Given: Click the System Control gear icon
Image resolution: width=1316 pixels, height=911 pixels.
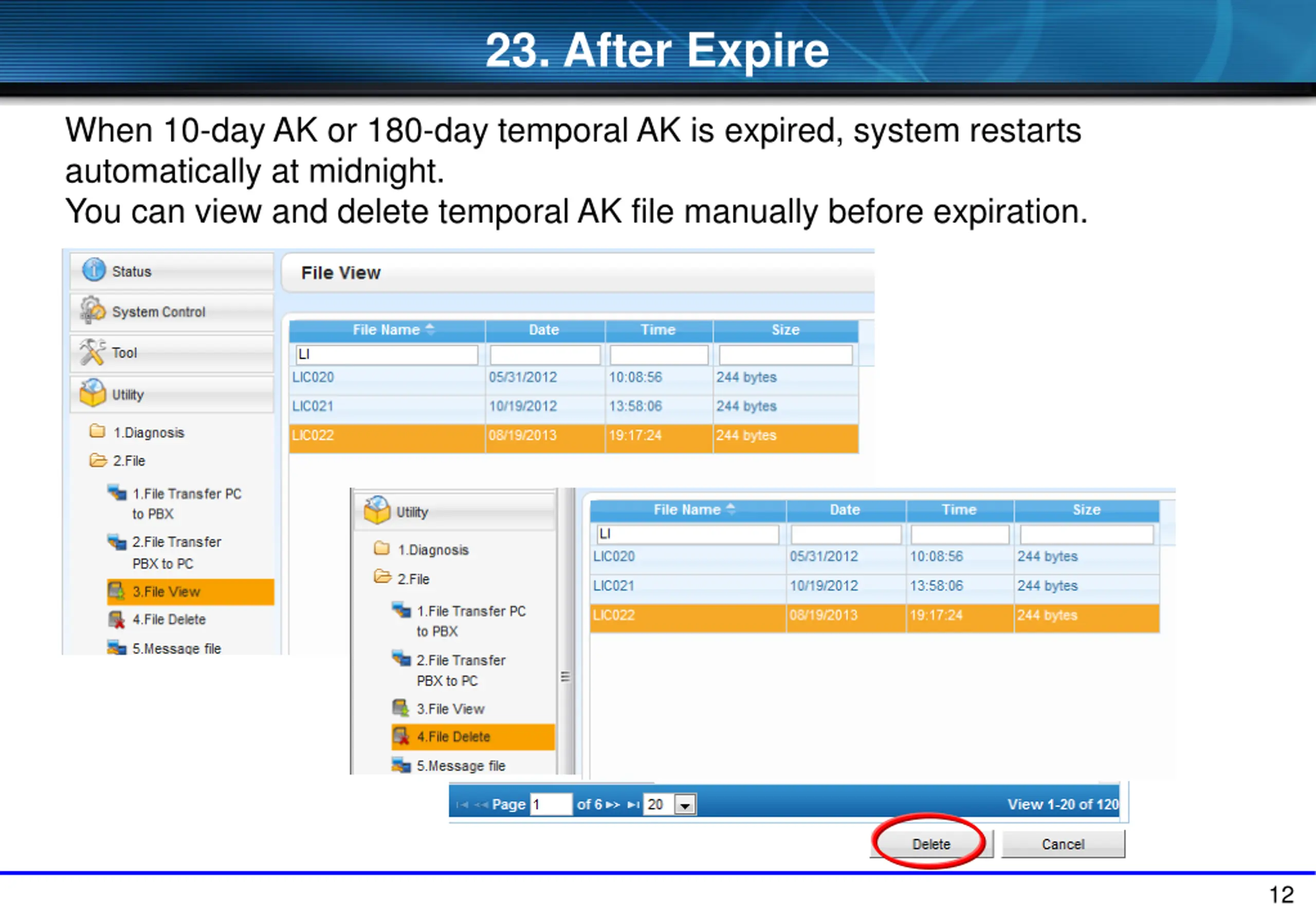Looking at the screenshot, I should pyautogui.click(x=93, y=310).
